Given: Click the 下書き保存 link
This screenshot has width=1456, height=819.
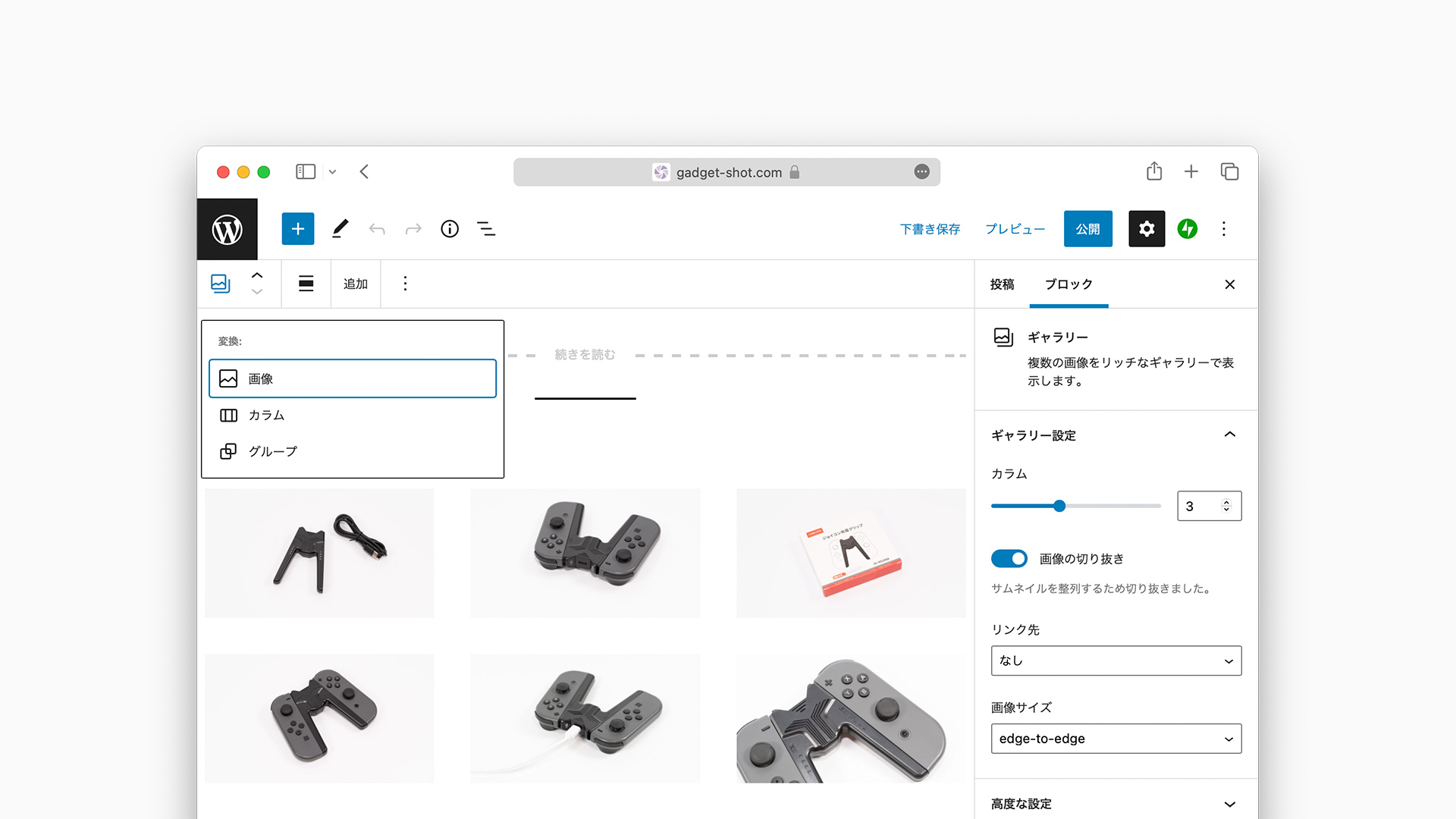Looking at the screenshot, I should (x=930, y=229).
